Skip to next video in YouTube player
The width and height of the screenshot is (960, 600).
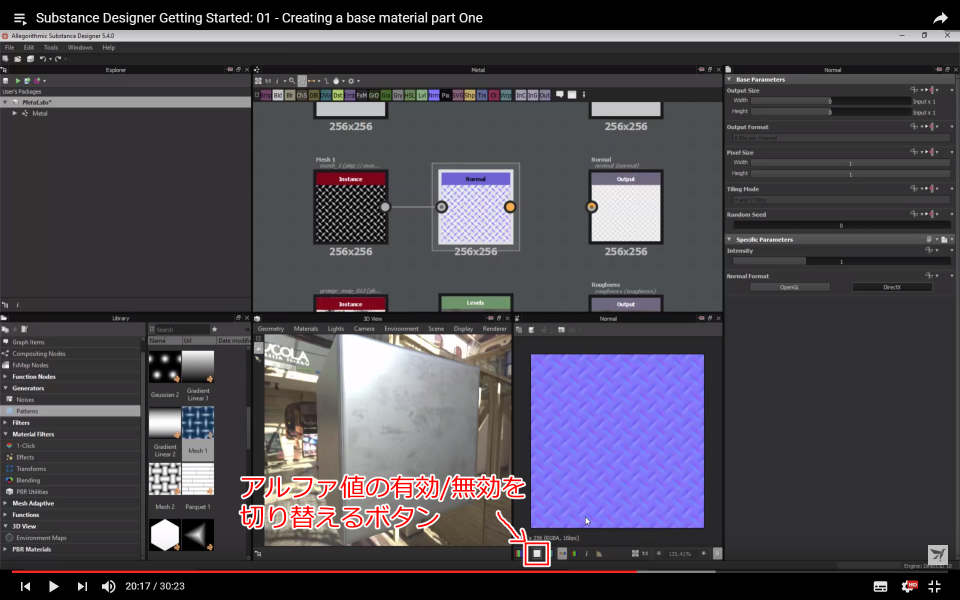pyautogui.click(x=82, y=587)
